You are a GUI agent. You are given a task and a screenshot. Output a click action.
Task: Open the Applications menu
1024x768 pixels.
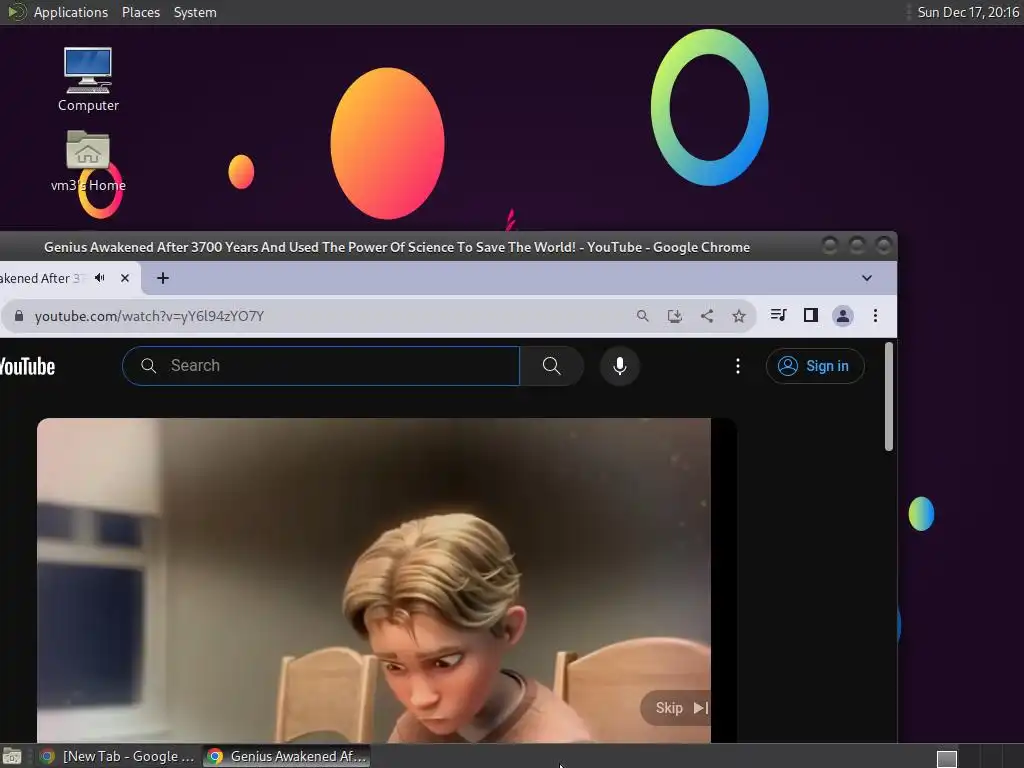coord(71,12)
